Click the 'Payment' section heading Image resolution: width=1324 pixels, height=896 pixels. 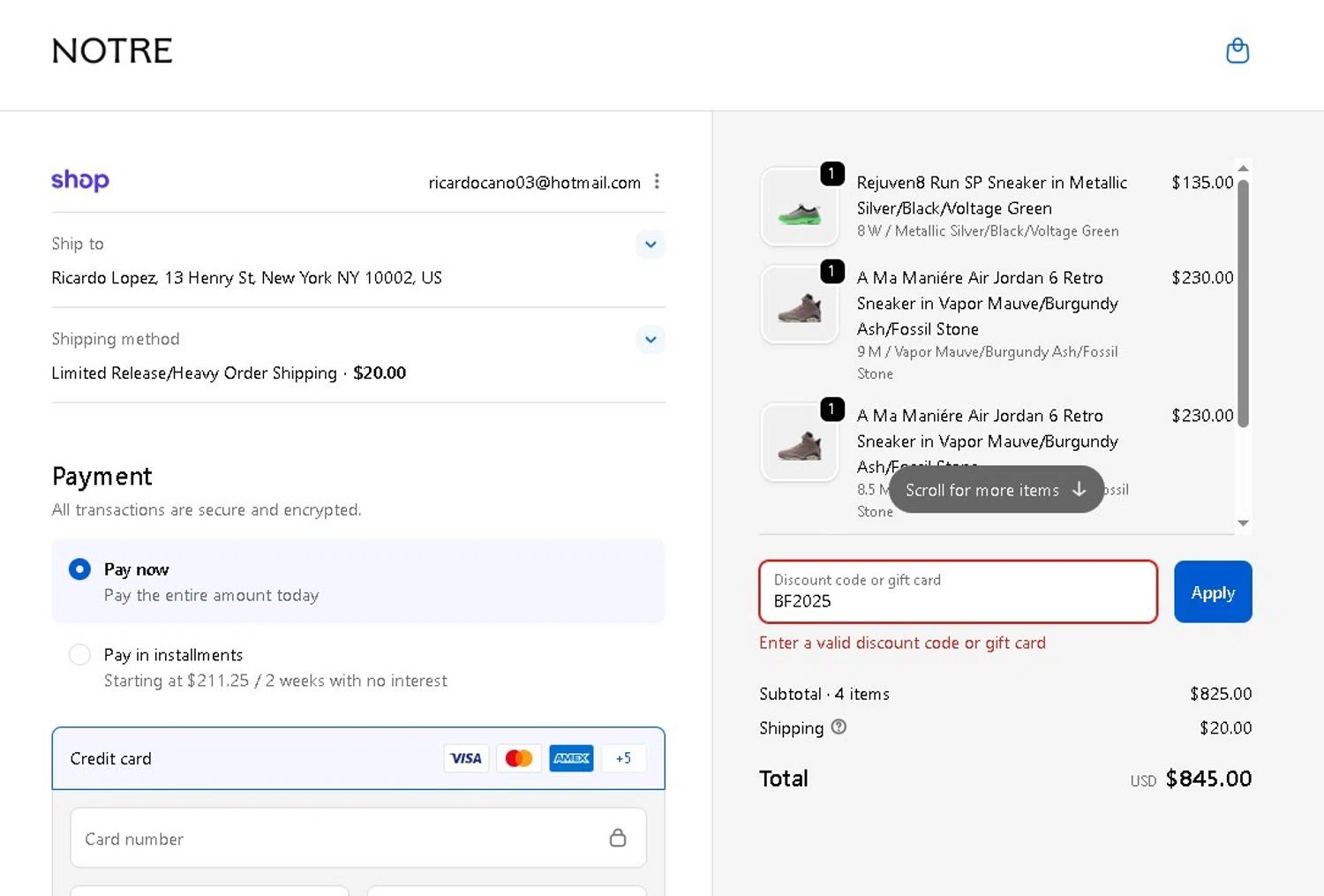click(102, 477)
